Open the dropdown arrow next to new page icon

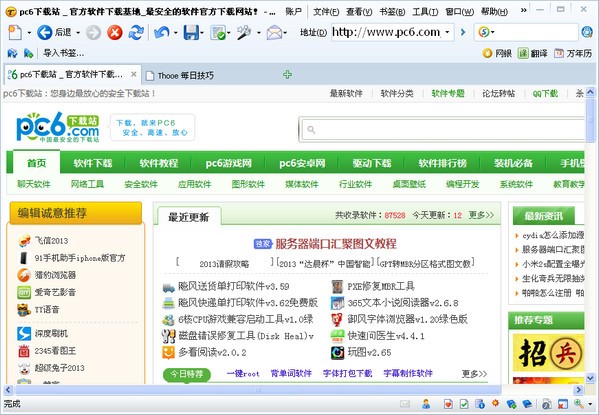[x=29, y=33]
